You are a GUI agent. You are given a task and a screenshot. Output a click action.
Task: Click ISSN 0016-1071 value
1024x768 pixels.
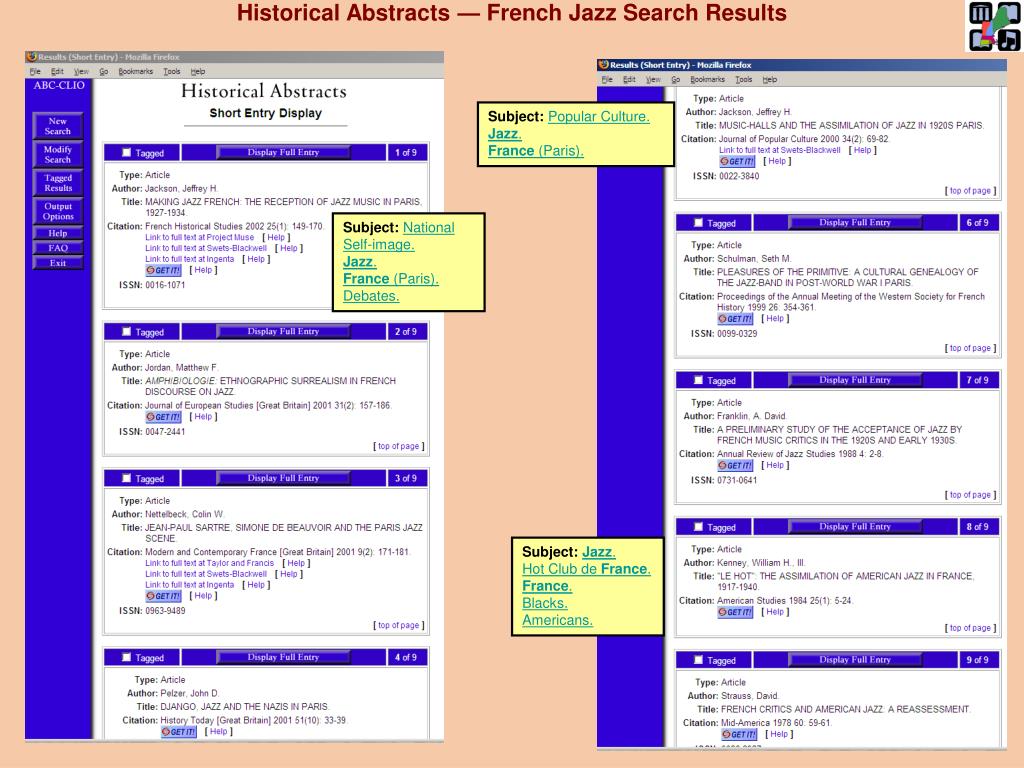tap(165, 285)
